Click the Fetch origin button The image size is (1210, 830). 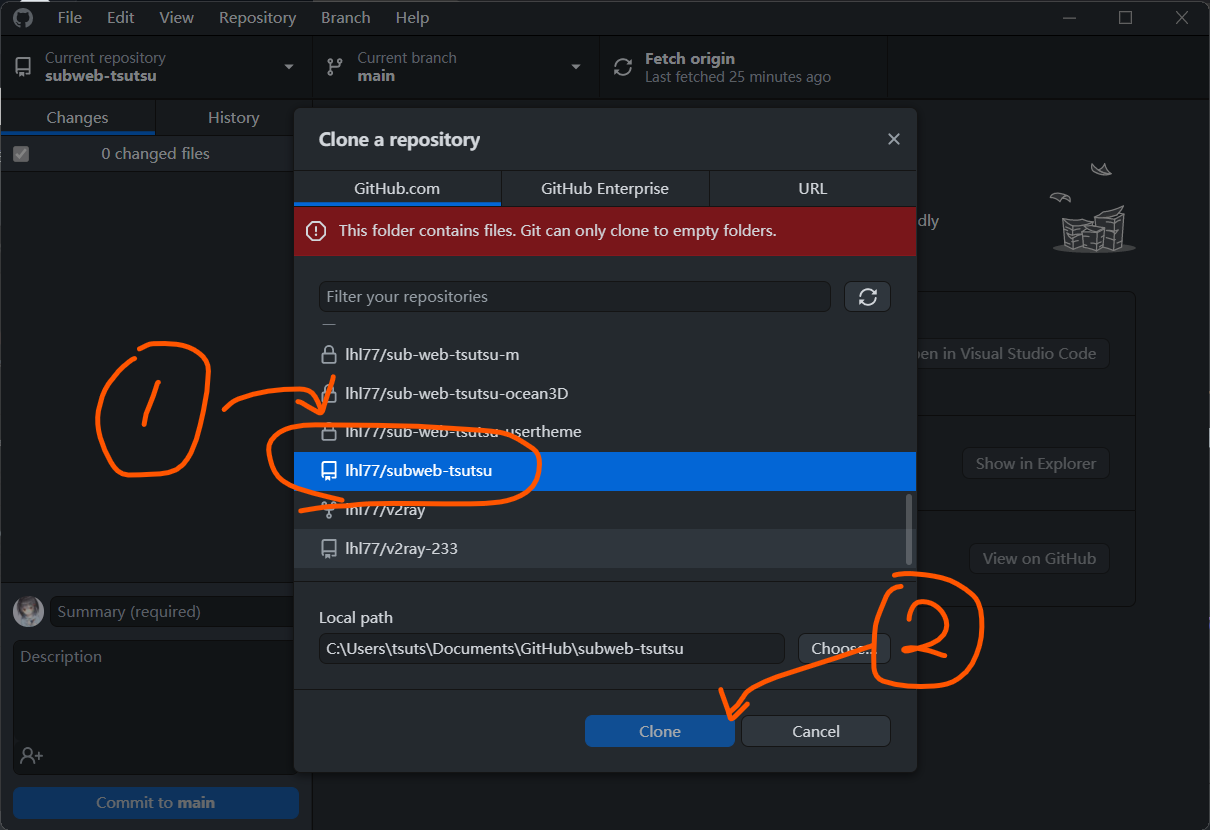point(743,67)
